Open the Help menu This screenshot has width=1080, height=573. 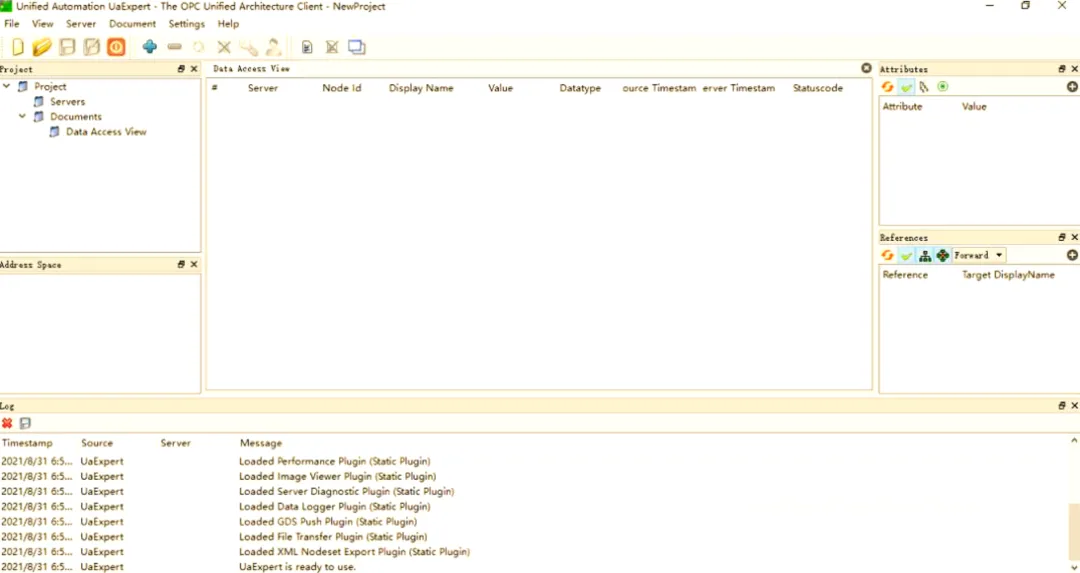pos(228,23)
